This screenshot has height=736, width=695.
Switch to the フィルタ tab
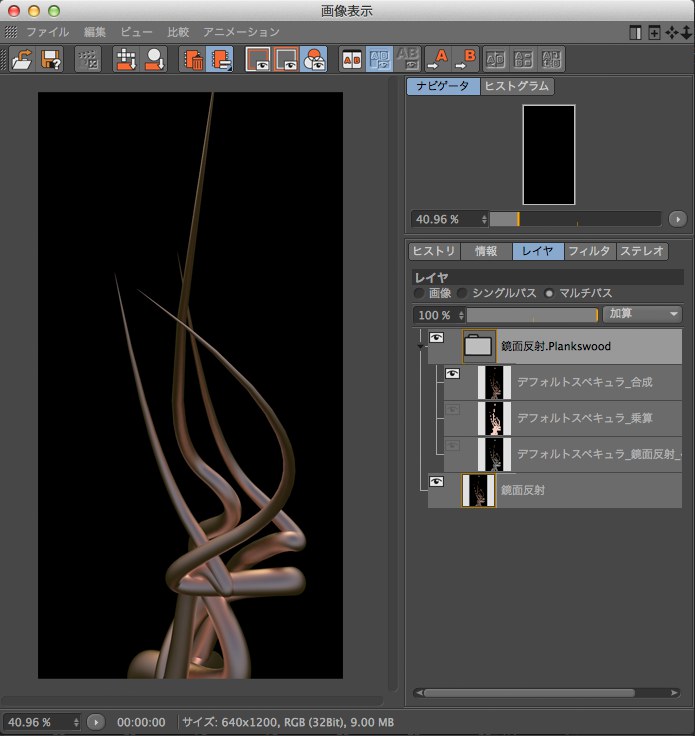click(x=590, y=251)
